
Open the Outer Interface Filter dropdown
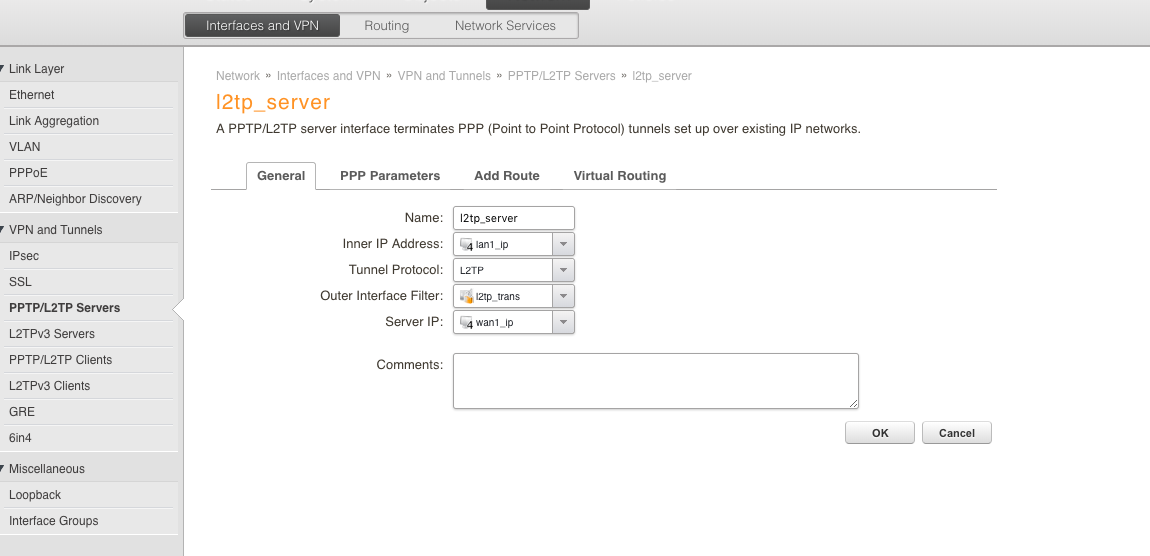click(x=563, y=296)
